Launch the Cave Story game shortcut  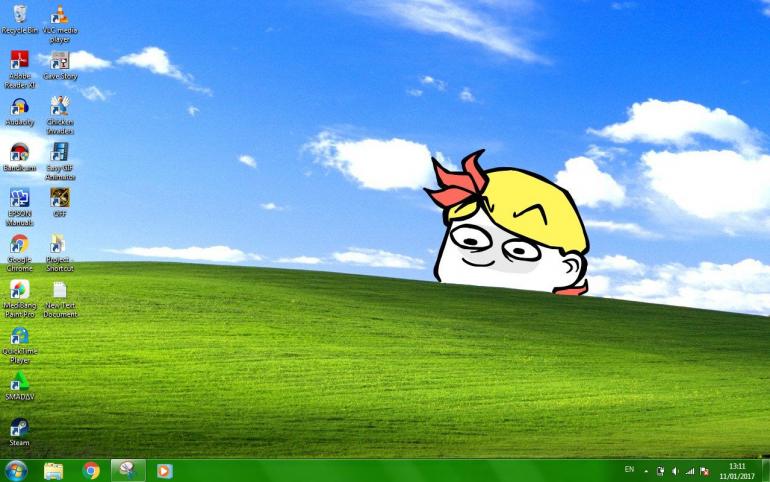pyautogui.click(x=60, y=65)
